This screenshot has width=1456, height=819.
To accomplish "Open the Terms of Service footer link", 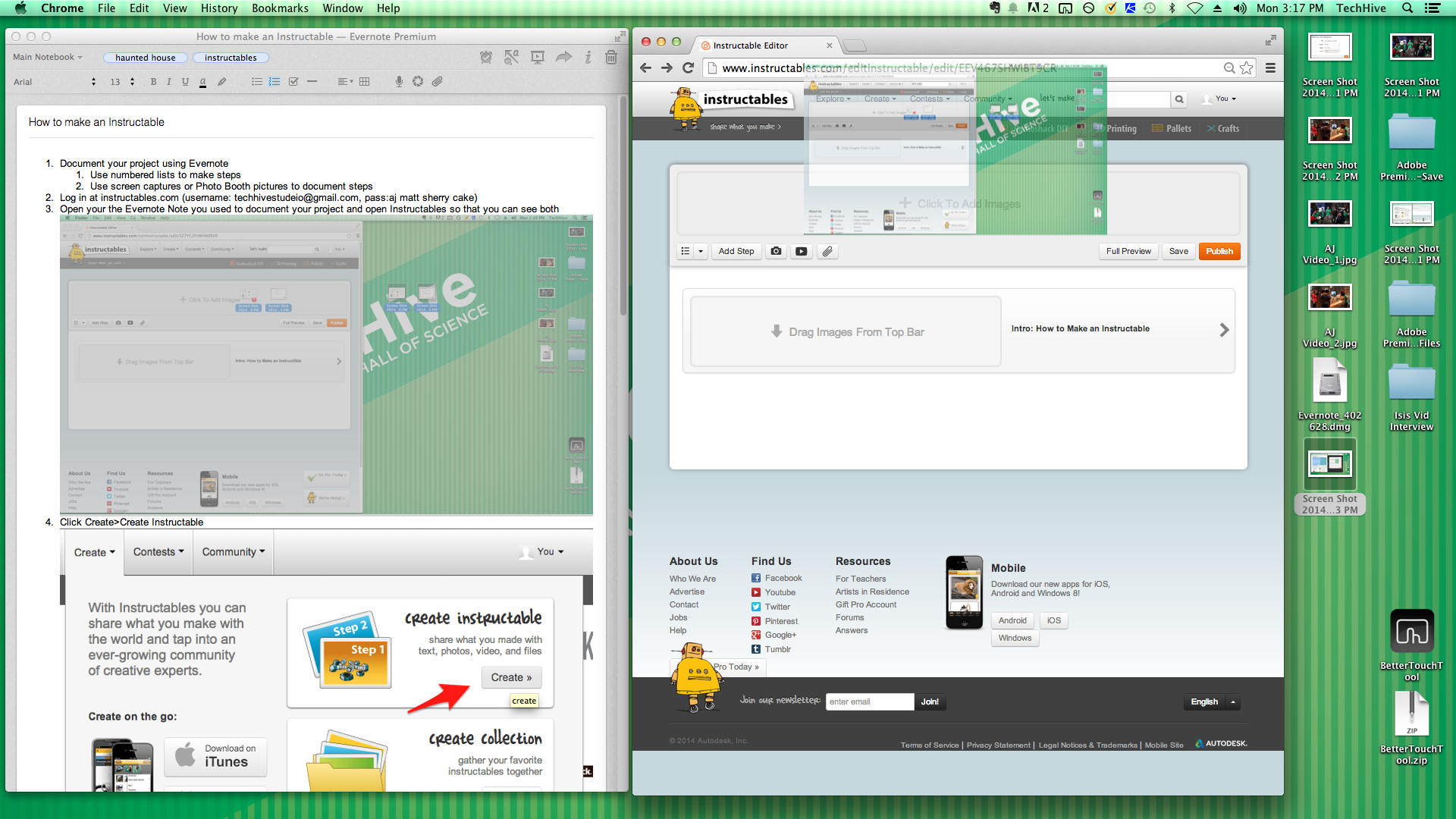I will click(930, 745).
